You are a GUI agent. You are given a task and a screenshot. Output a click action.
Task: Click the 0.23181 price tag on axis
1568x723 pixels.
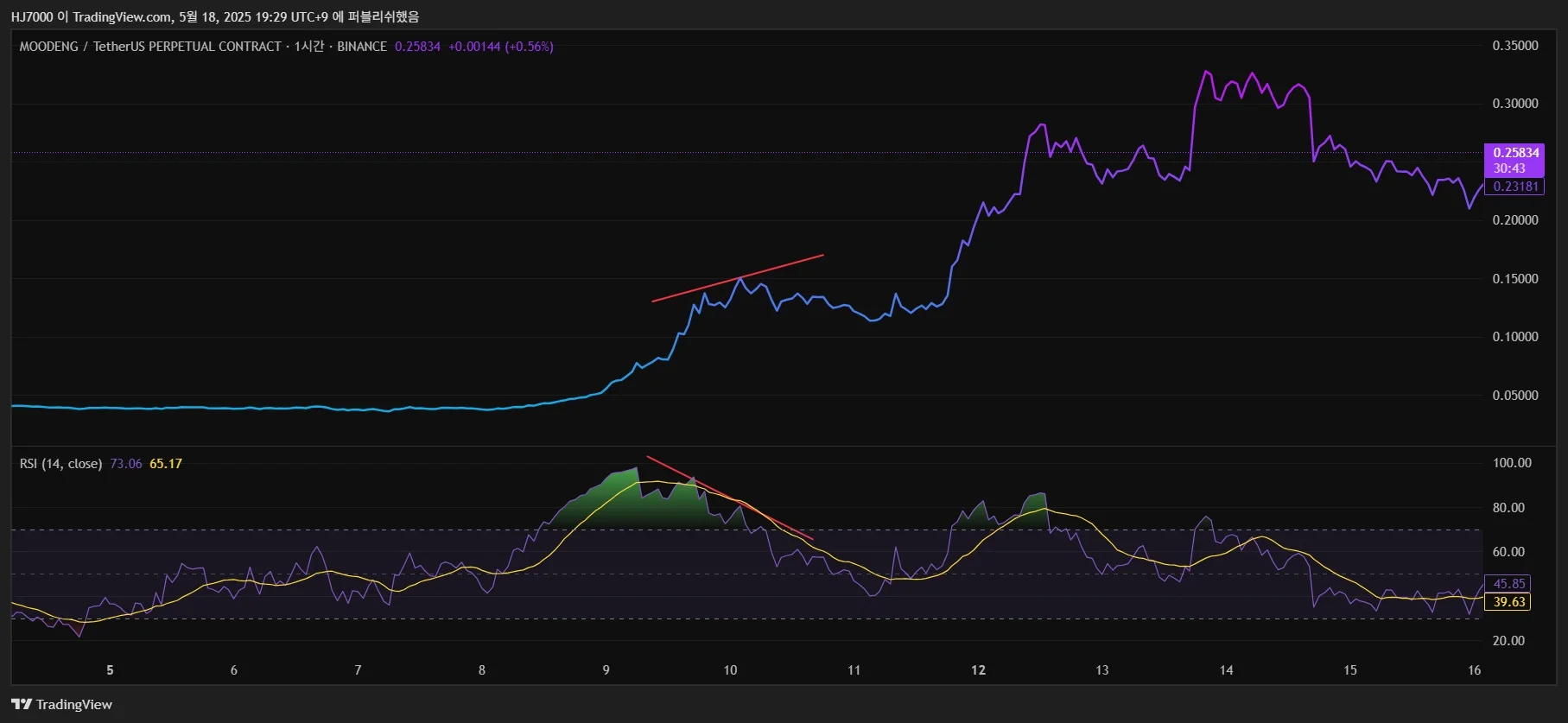[x=1515, y=187]
